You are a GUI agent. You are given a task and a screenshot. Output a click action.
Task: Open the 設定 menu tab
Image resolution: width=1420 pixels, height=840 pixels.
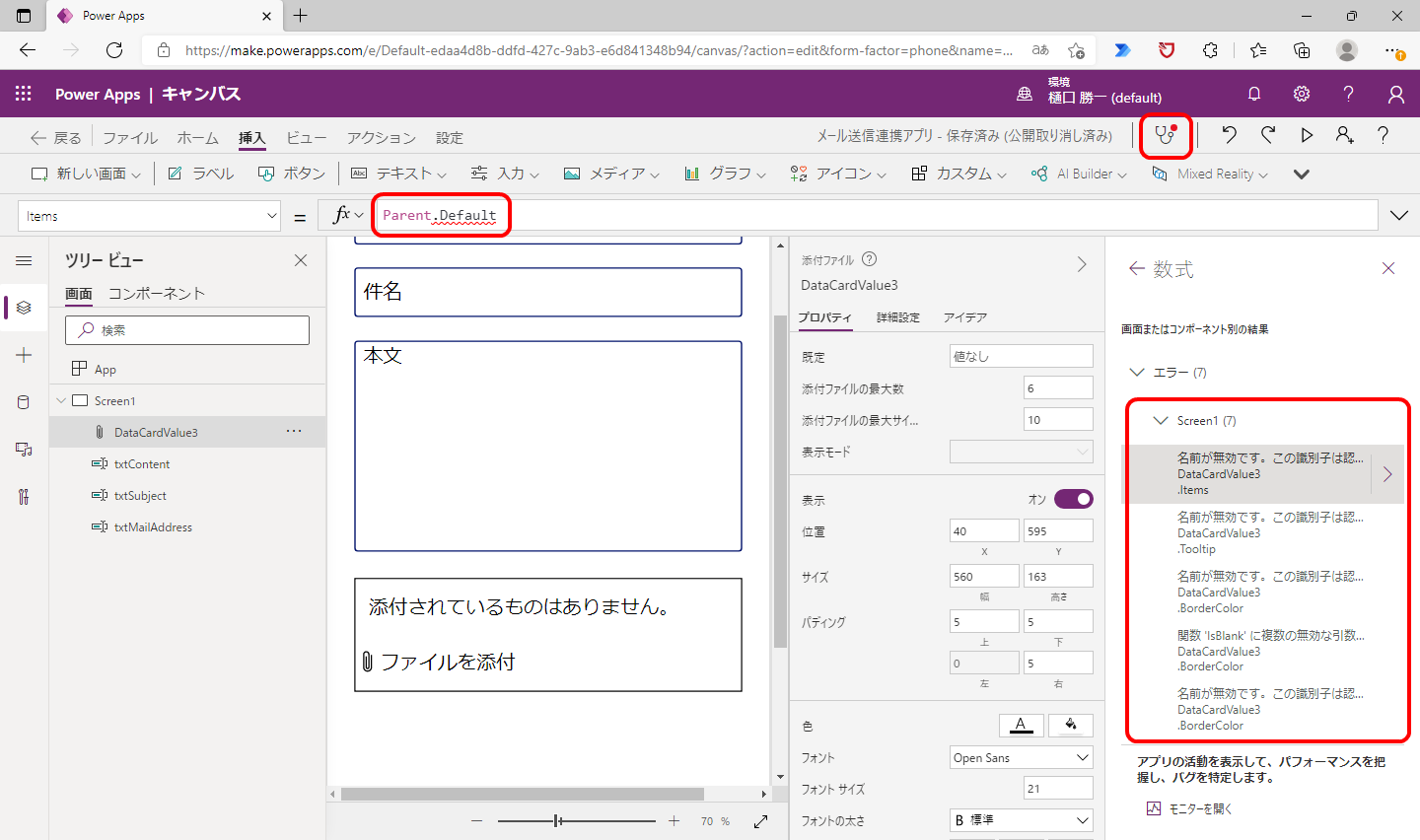click(x=450, y=138)
